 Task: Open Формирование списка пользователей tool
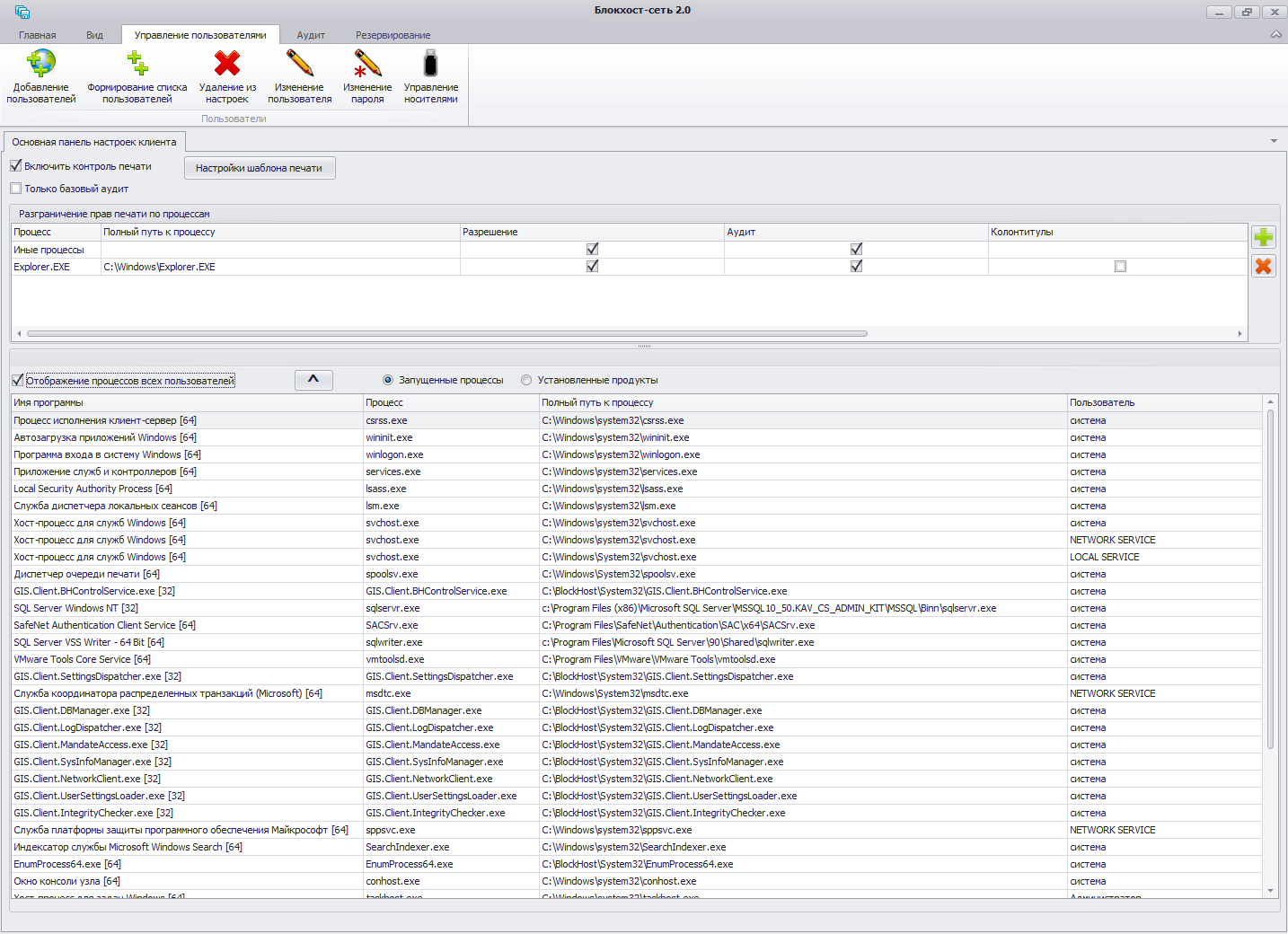click(137, 65)
